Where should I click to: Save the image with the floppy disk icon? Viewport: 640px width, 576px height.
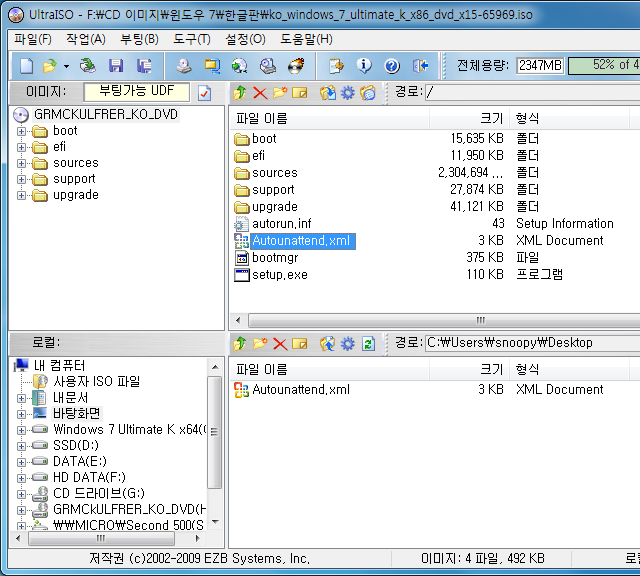click(x=116, y=65)
